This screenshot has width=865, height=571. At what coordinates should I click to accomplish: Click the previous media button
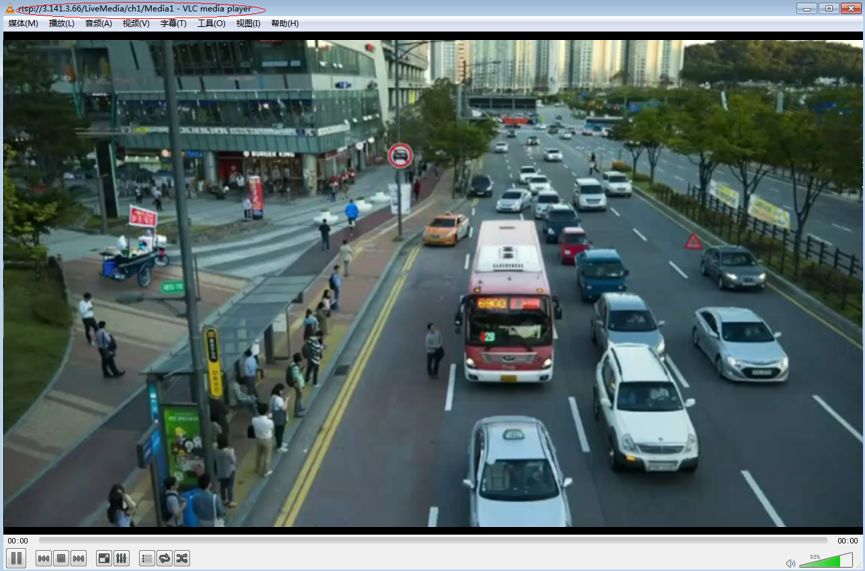click(44, 559)
